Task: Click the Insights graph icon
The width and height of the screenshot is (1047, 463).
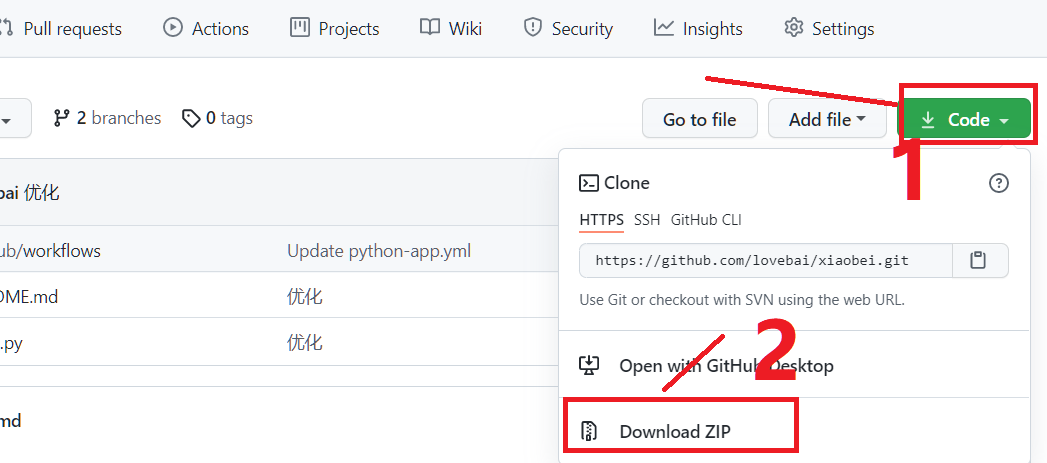Action: pos(664,28)
